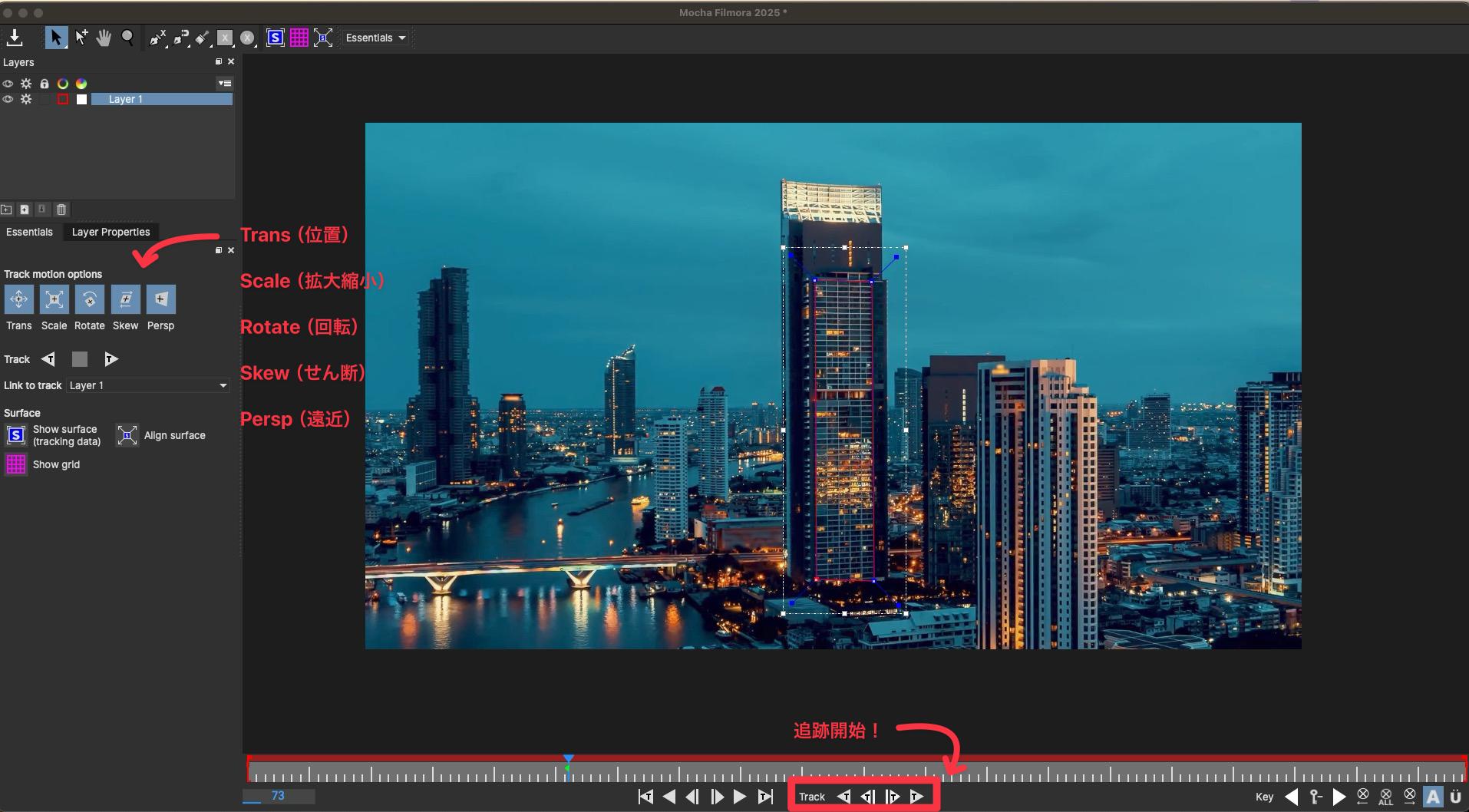Toggle Persp (perspective) motion tracking option
The image size is (1469, 812).
click(161, 299)
